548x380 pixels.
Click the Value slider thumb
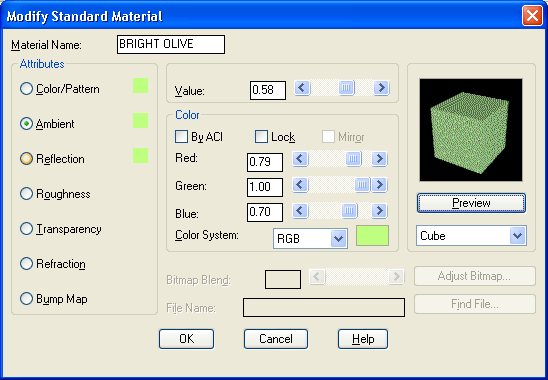tap(346, 88)
